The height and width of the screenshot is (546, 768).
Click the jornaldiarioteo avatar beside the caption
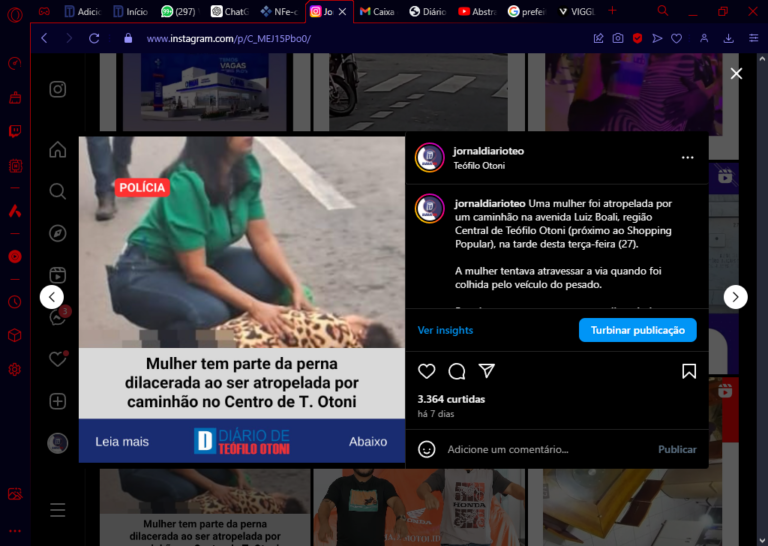tap(430, 209)
